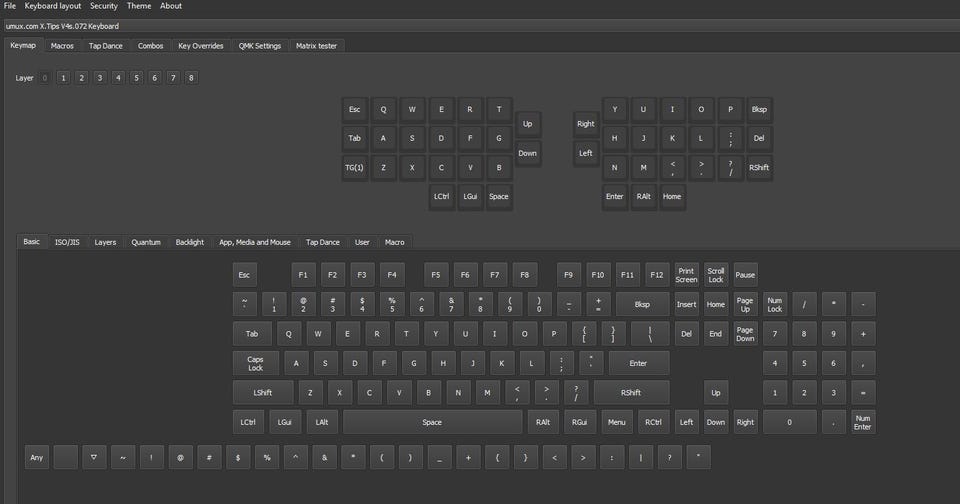Select the RShift key in the split keymap
Image resolution: width=960 pixels, height=504 pixels.
(759, 167)
